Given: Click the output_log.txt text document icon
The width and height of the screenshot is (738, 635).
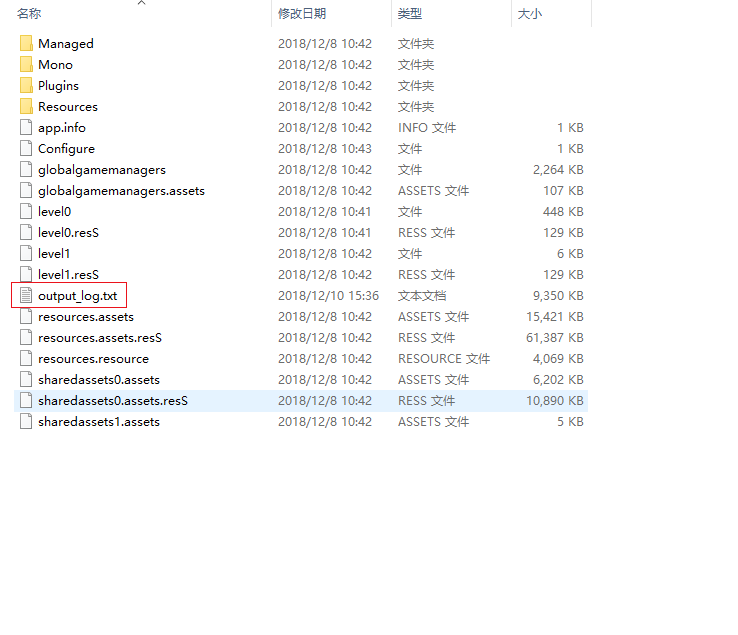Looking at the screenshot, I should coord(26,296).
